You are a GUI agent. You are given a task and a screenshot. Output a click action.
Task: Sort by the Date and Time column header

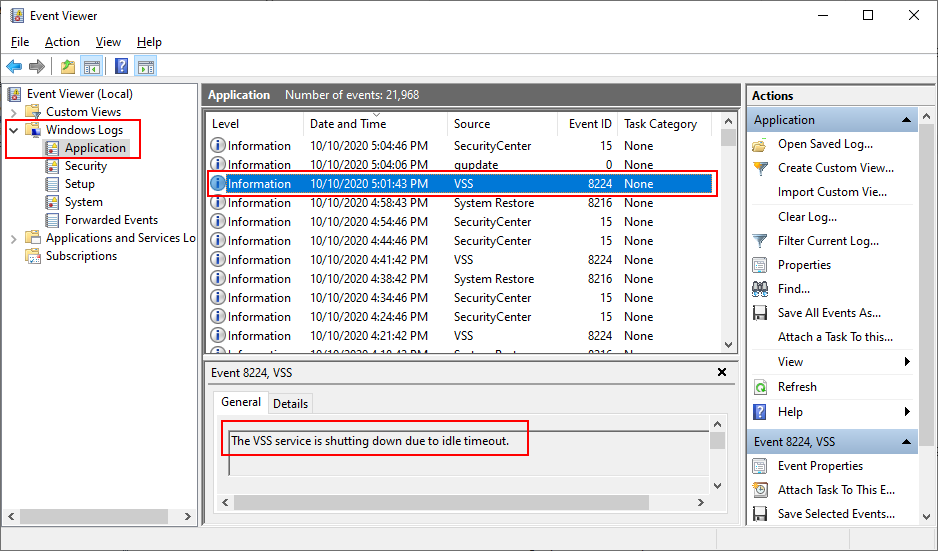coord(376,124)
